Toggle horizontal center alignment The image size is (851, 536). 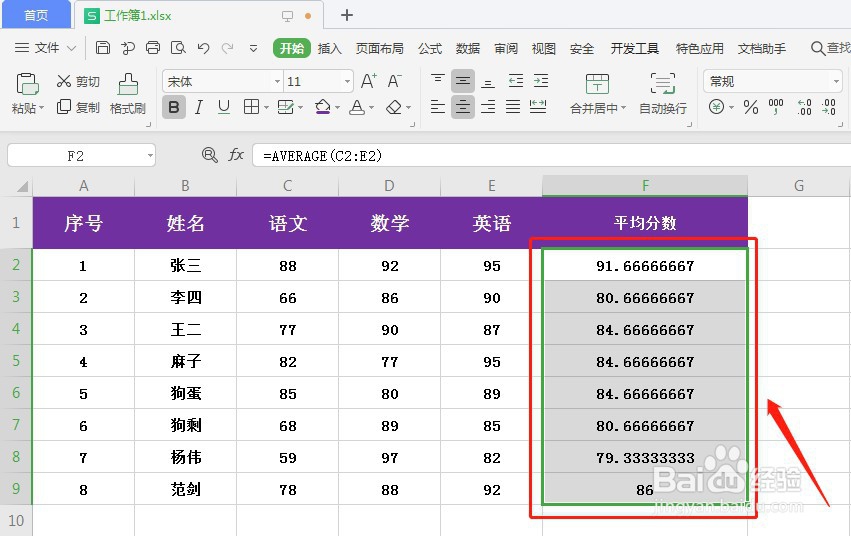tap(463, 106)
